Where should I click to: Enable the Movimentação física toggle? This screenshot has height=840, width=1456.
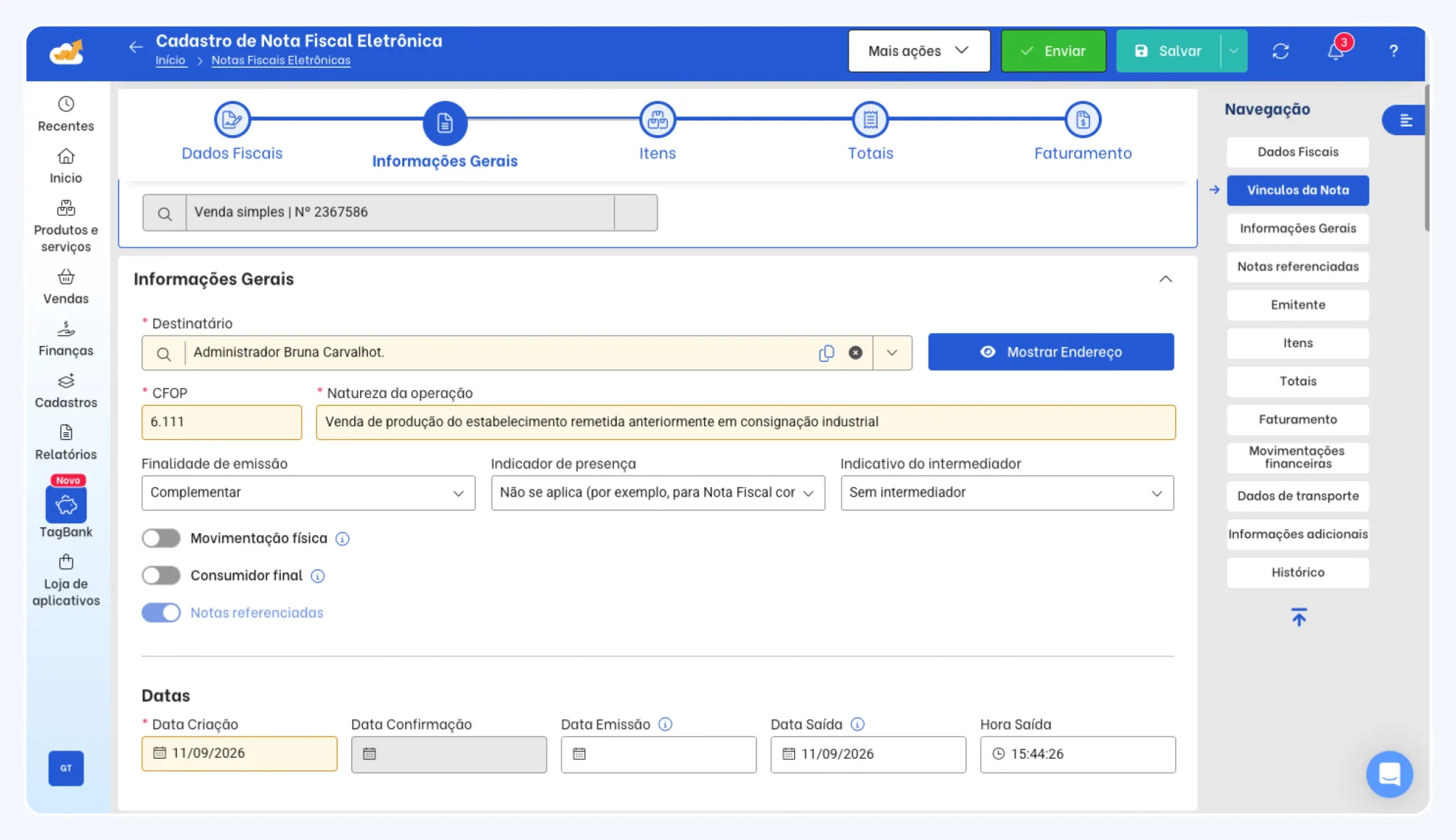[x=161, y=538]
